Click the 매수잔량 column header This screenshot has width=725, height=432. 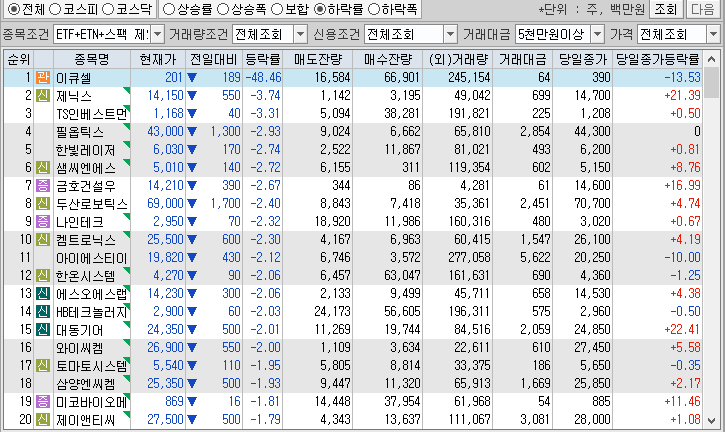[x=387, y=59]
